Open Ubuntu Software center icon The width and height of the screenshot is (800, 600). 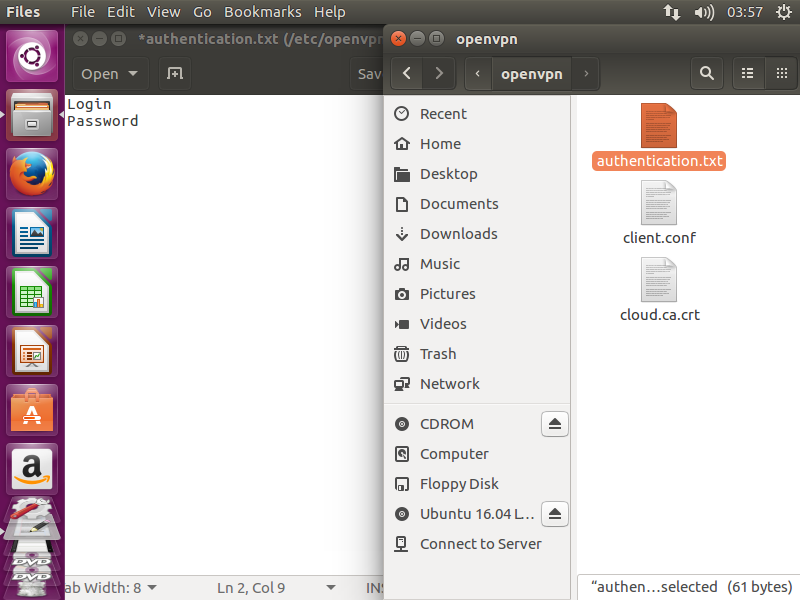tap(32, 411)
